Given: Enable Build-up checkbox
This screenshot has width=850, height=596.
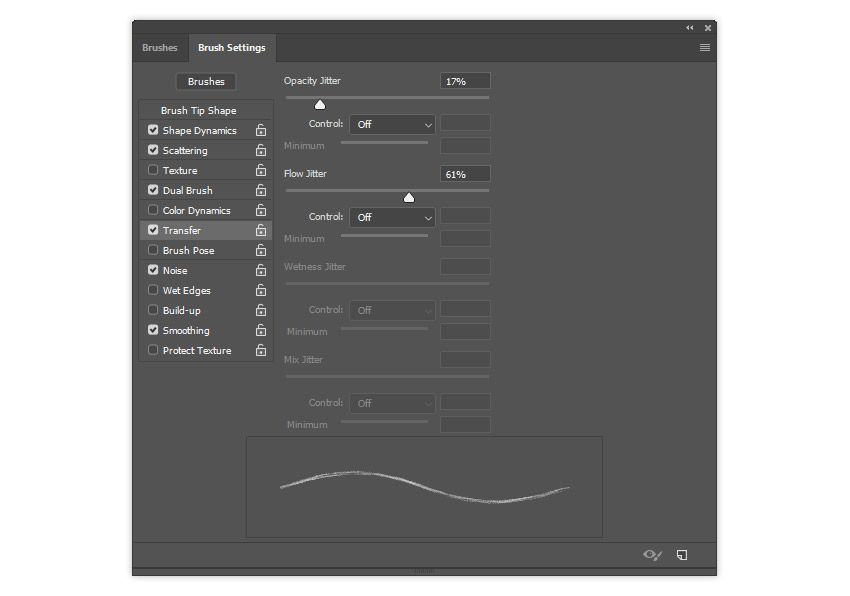Looking at the screenshot, I should (x=153, y=310).
